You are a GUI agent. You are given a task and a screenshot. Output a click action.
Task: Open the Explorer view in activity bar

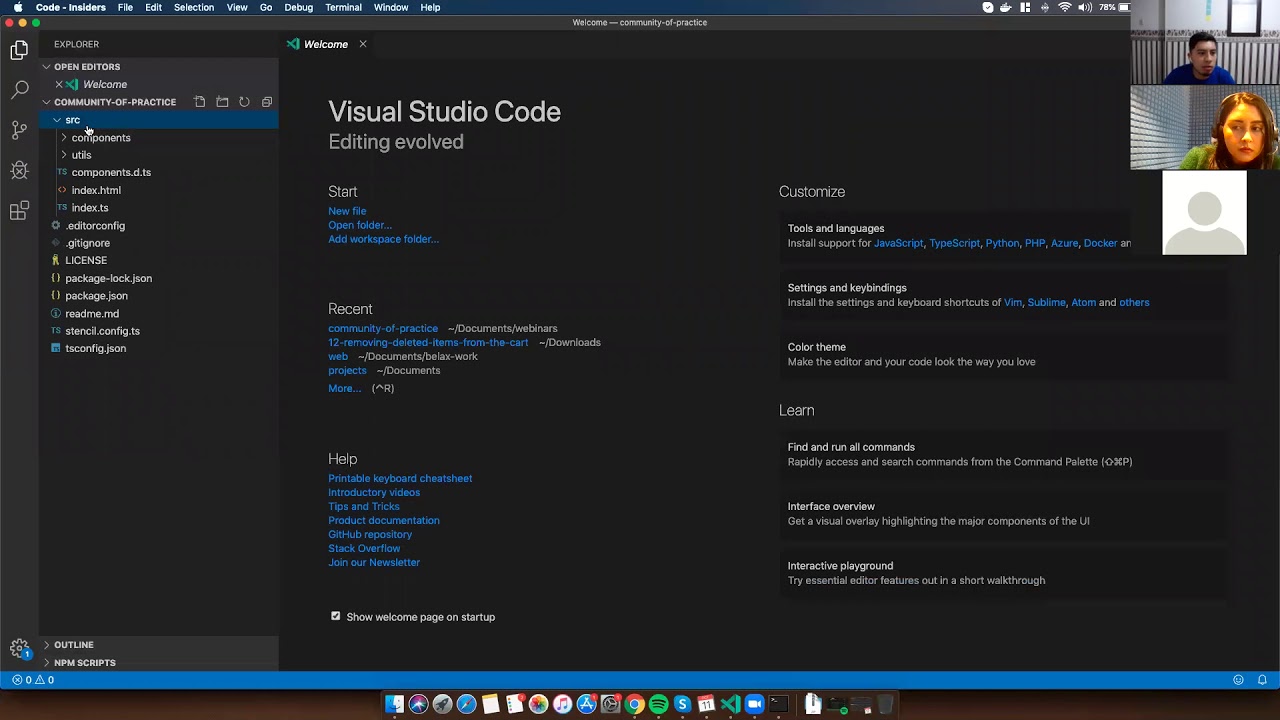19,50
